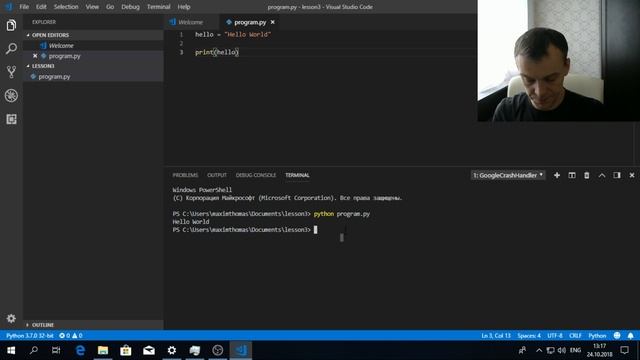Select the Terminal panel tab

297,175
